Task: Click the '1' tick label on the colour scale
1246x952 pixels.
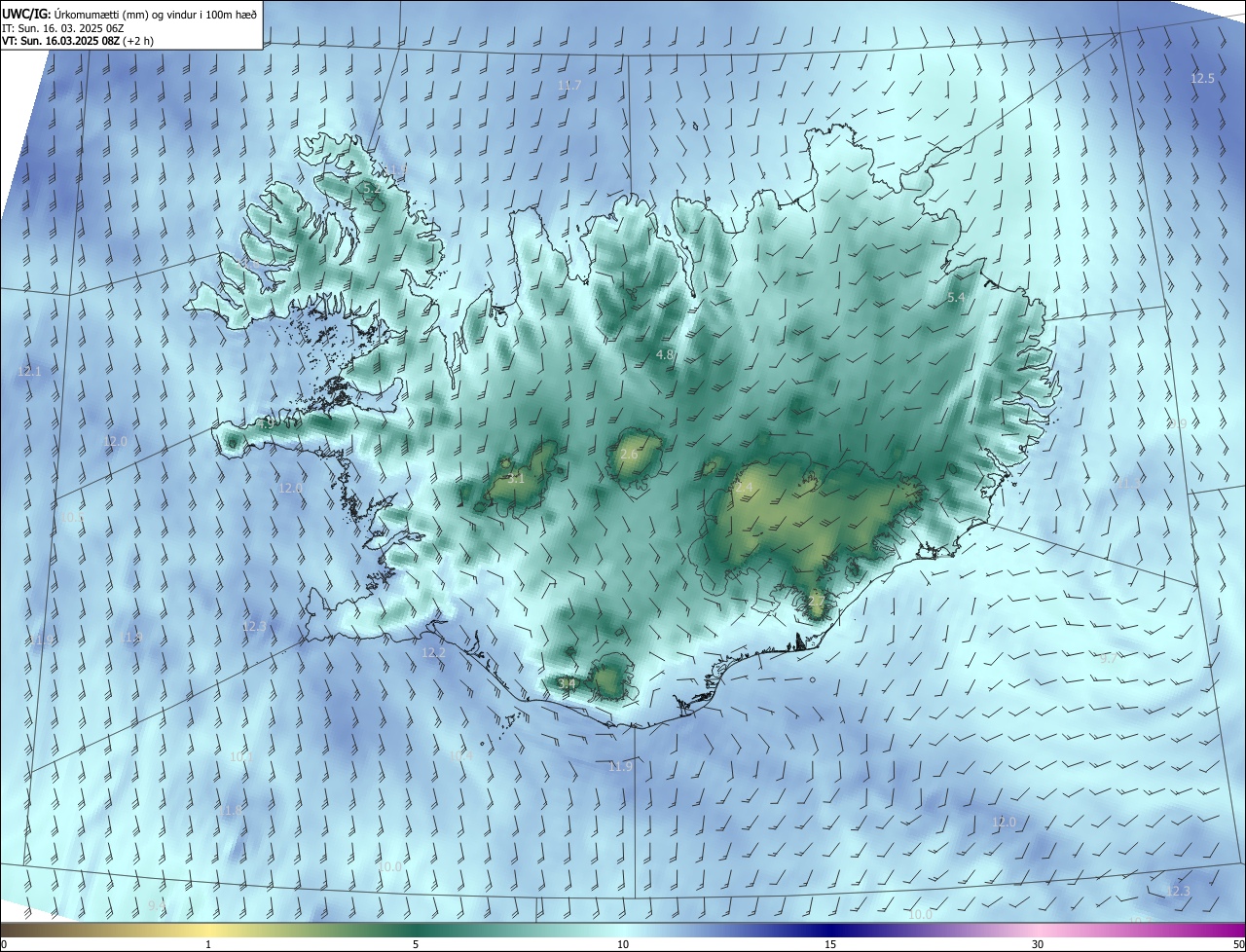Action: pyautogui.click(x=208, y=944)
